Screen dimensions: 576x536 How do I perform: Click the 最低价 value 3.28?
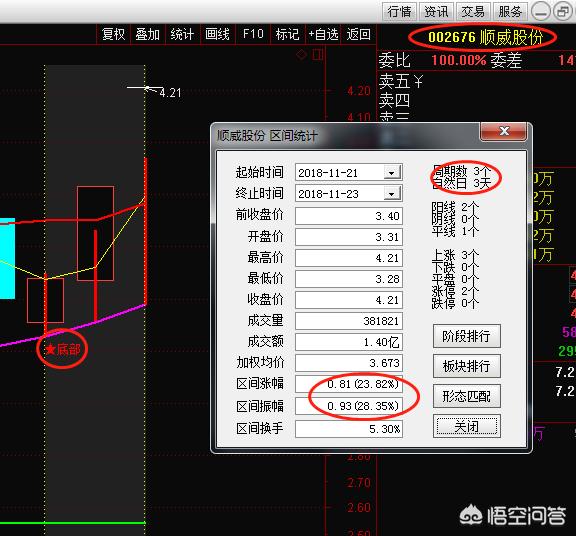pyautogui.click(x=349, y=279)
